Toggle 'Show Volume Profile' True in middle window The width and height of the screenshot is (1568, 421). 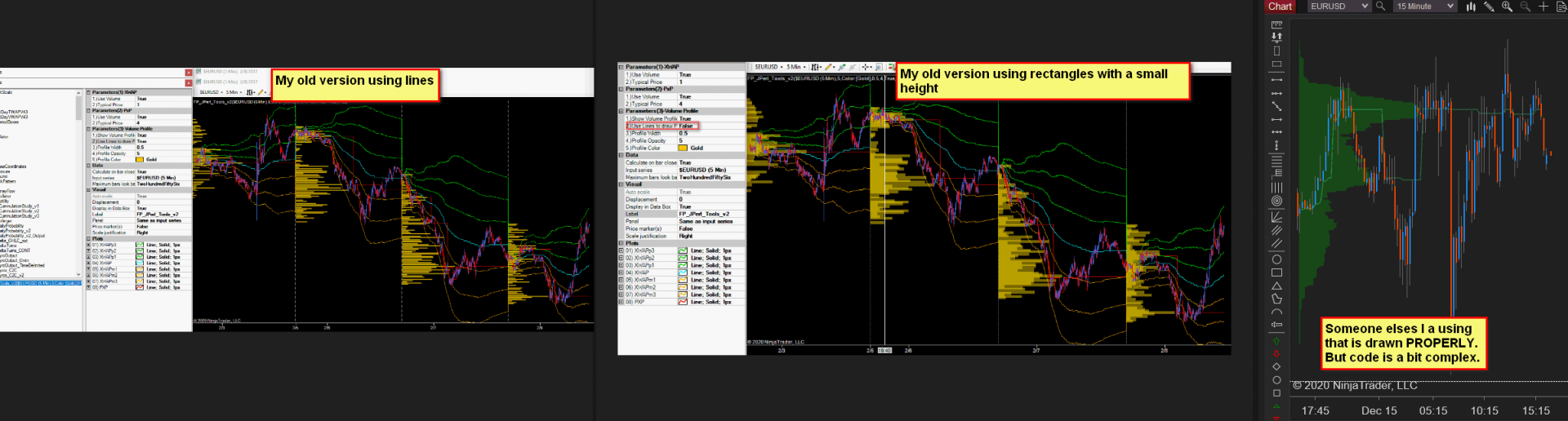point(711,118)
